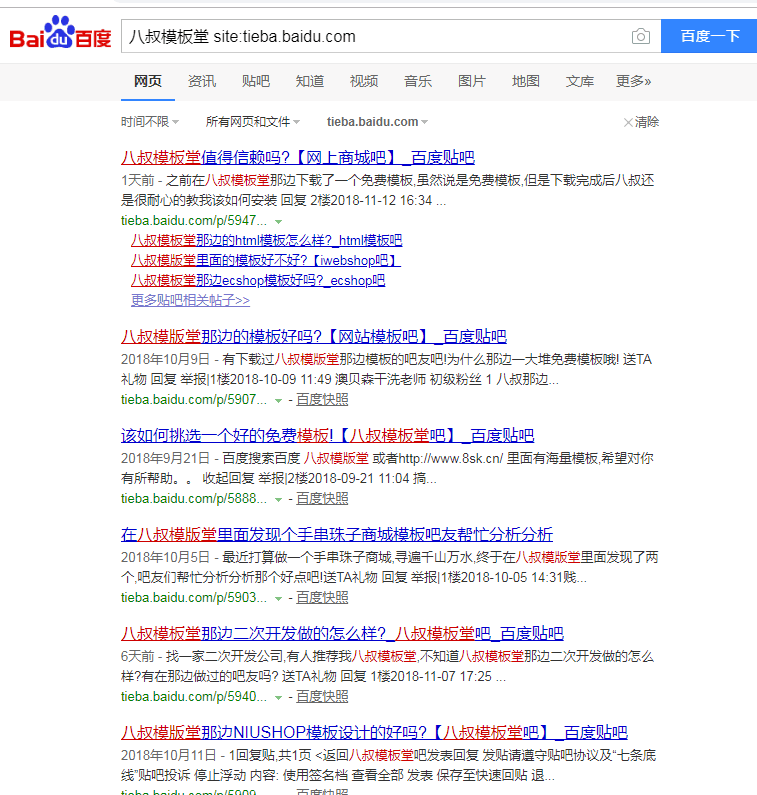Open sub-link 八叔模板堂那边ecshop模板好吗
The height and width of the screenshot is (795, 757).
click(x=258, y=280)
